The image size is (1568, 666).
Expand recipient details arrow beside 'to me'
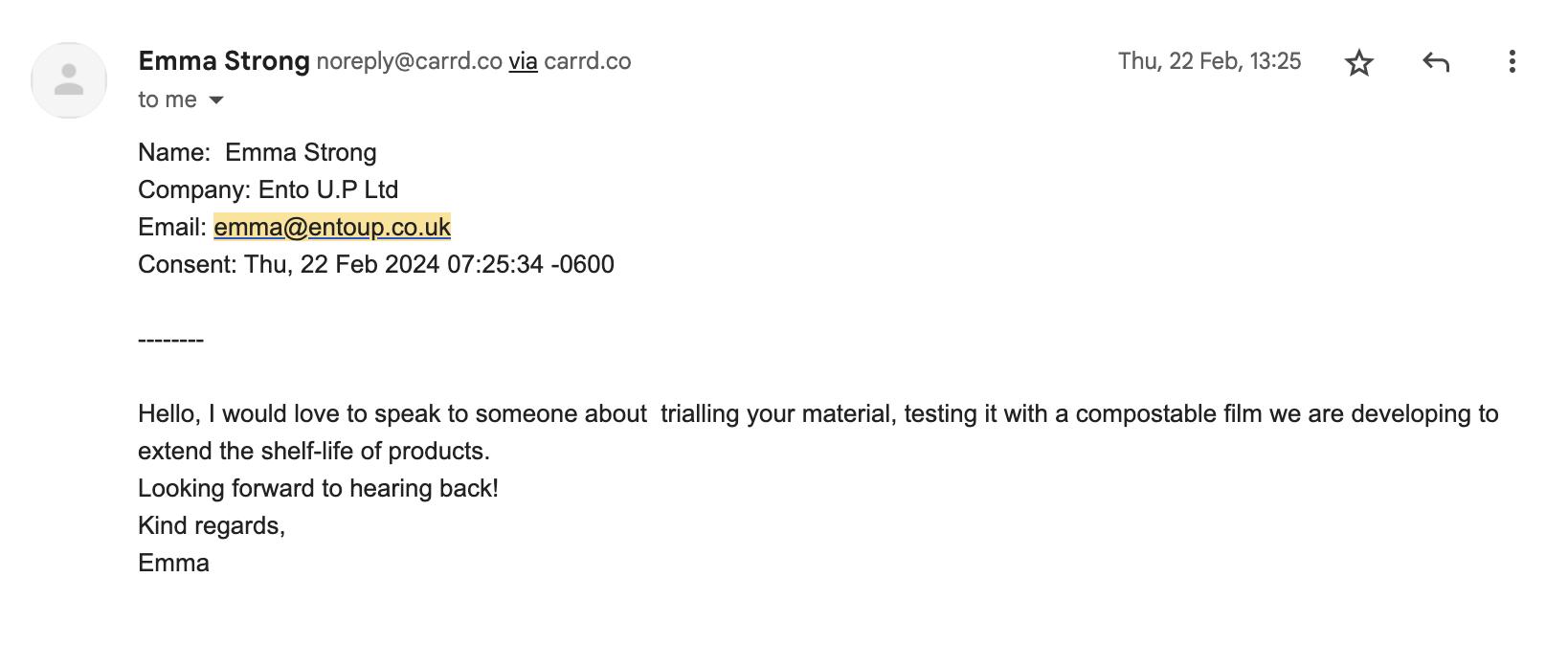click(x=216, y=100)
